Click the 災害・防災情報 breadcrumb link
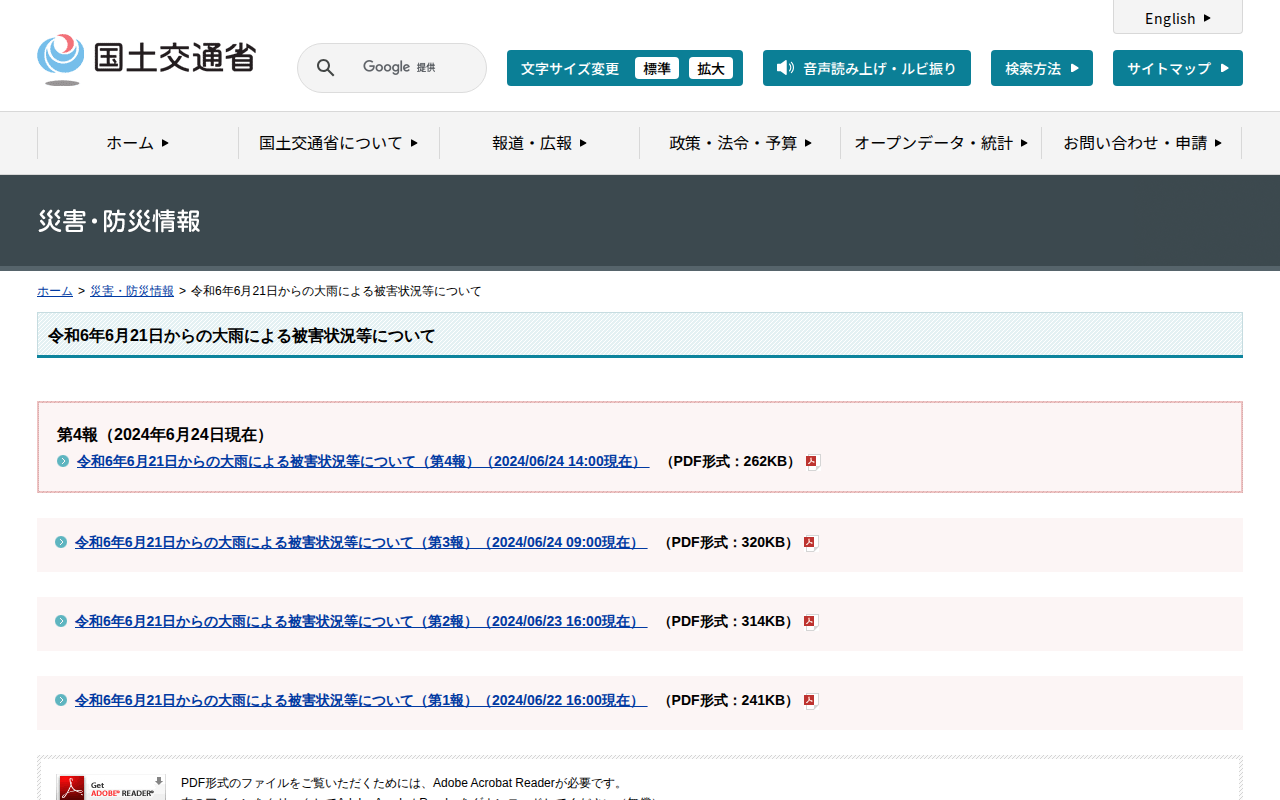The height and width of the screenshot is (800, 1280). coord(131,291)
